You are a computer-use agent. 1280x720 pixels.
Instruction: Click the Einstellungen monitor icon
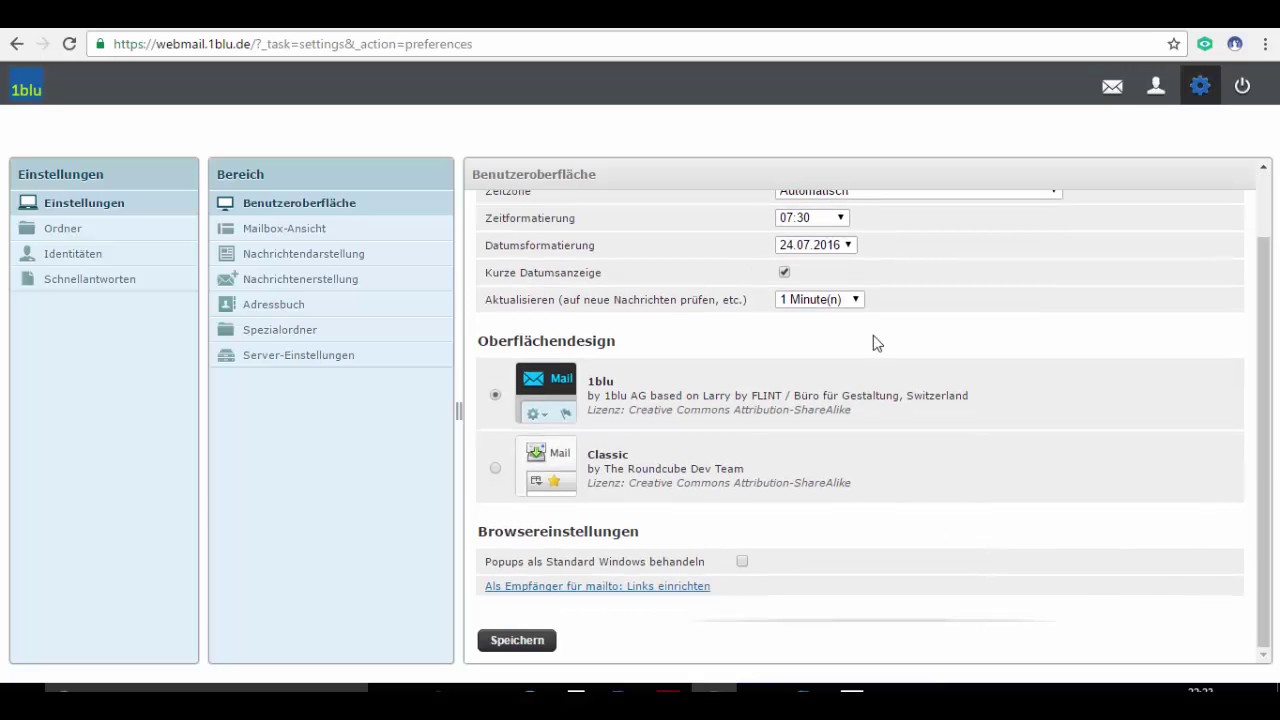[x=28, y=203]
